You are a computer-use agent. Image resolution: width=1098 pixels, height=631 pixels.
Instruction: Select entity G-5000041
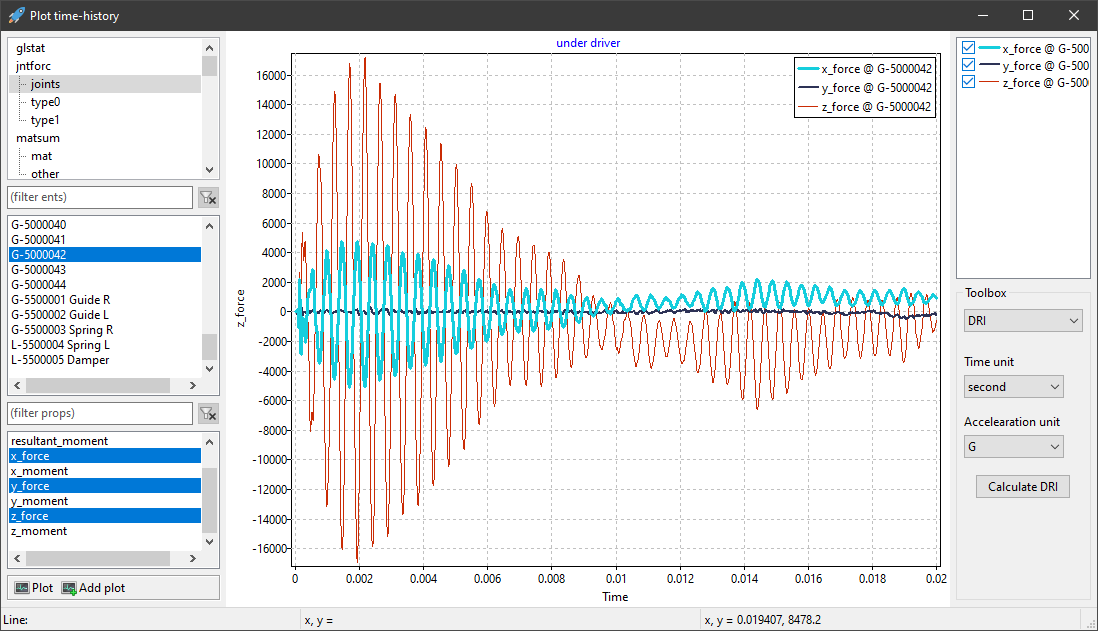click(105, 240)
